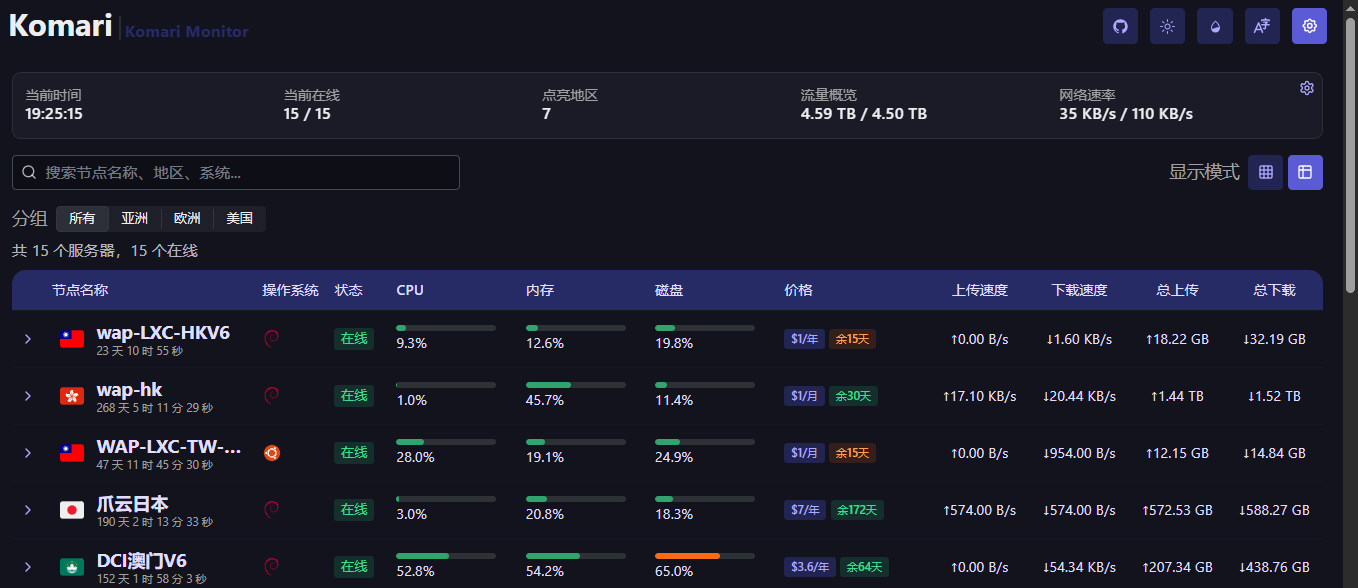
Task: Select the 欧洲 group tab
Action: click(187, 218)
